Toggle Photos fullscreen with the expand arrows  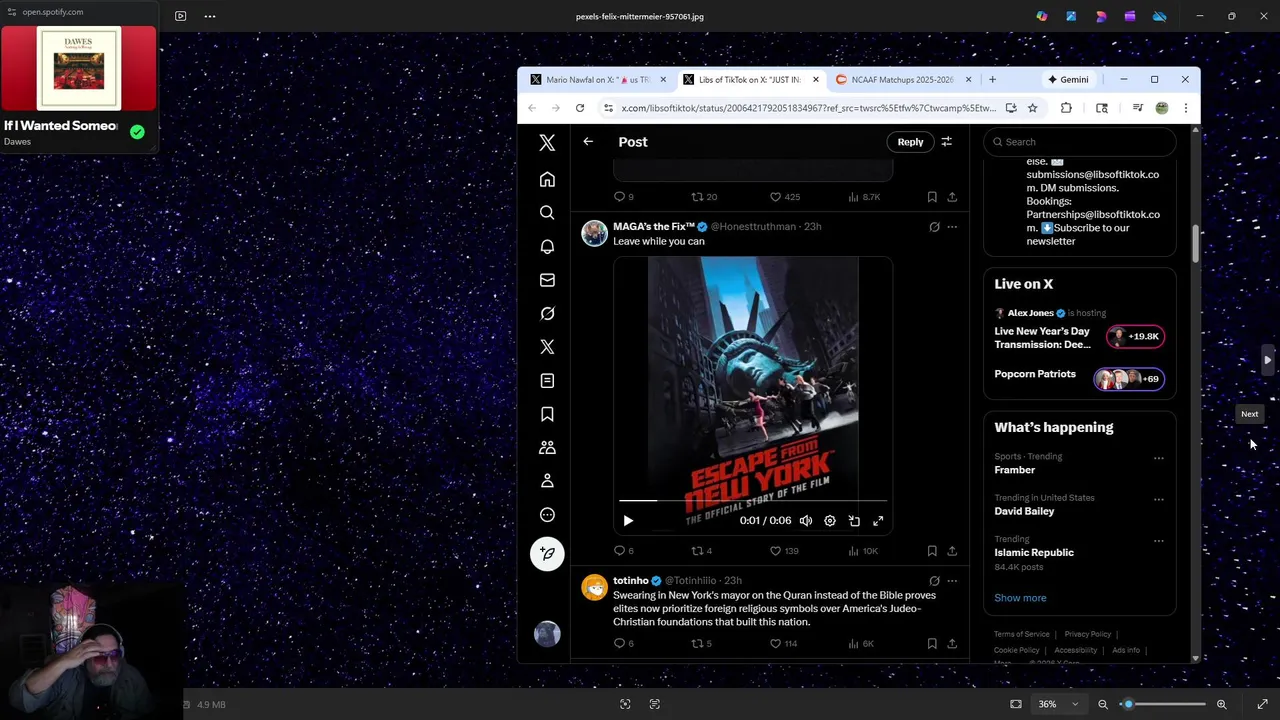[1263, 704]
